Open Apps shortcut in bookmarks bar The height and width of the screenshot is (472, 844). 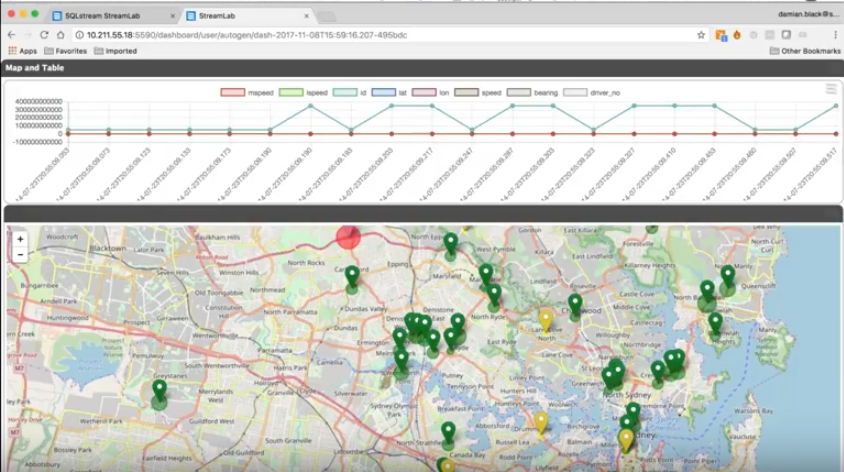(x=22, y=51)
